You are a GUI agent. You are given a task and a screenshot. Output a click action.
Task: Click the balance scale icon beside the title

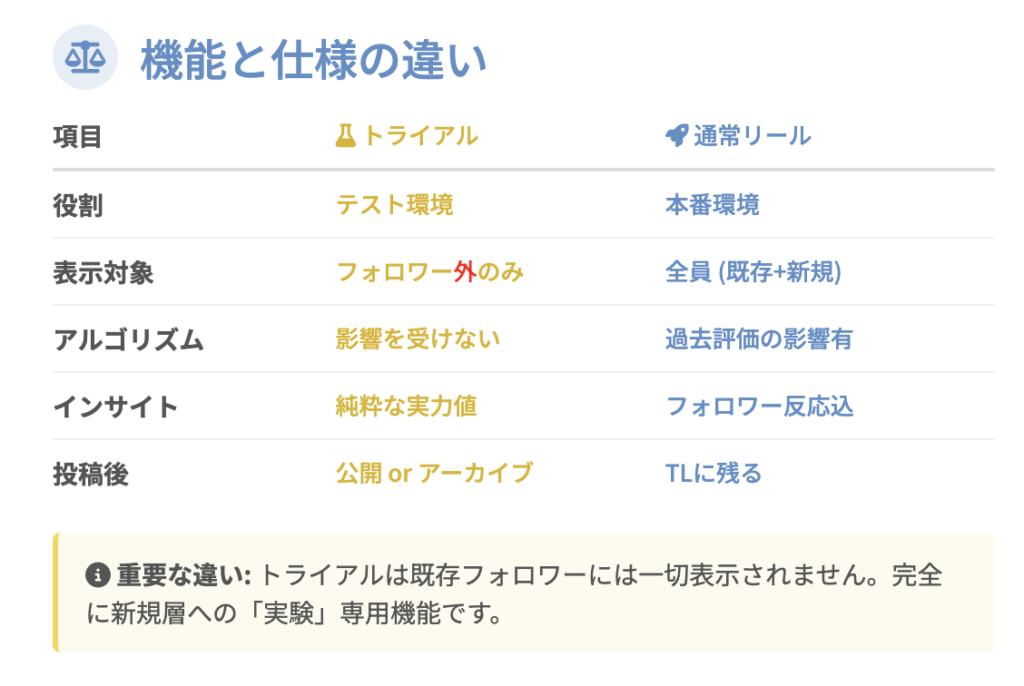85,58
